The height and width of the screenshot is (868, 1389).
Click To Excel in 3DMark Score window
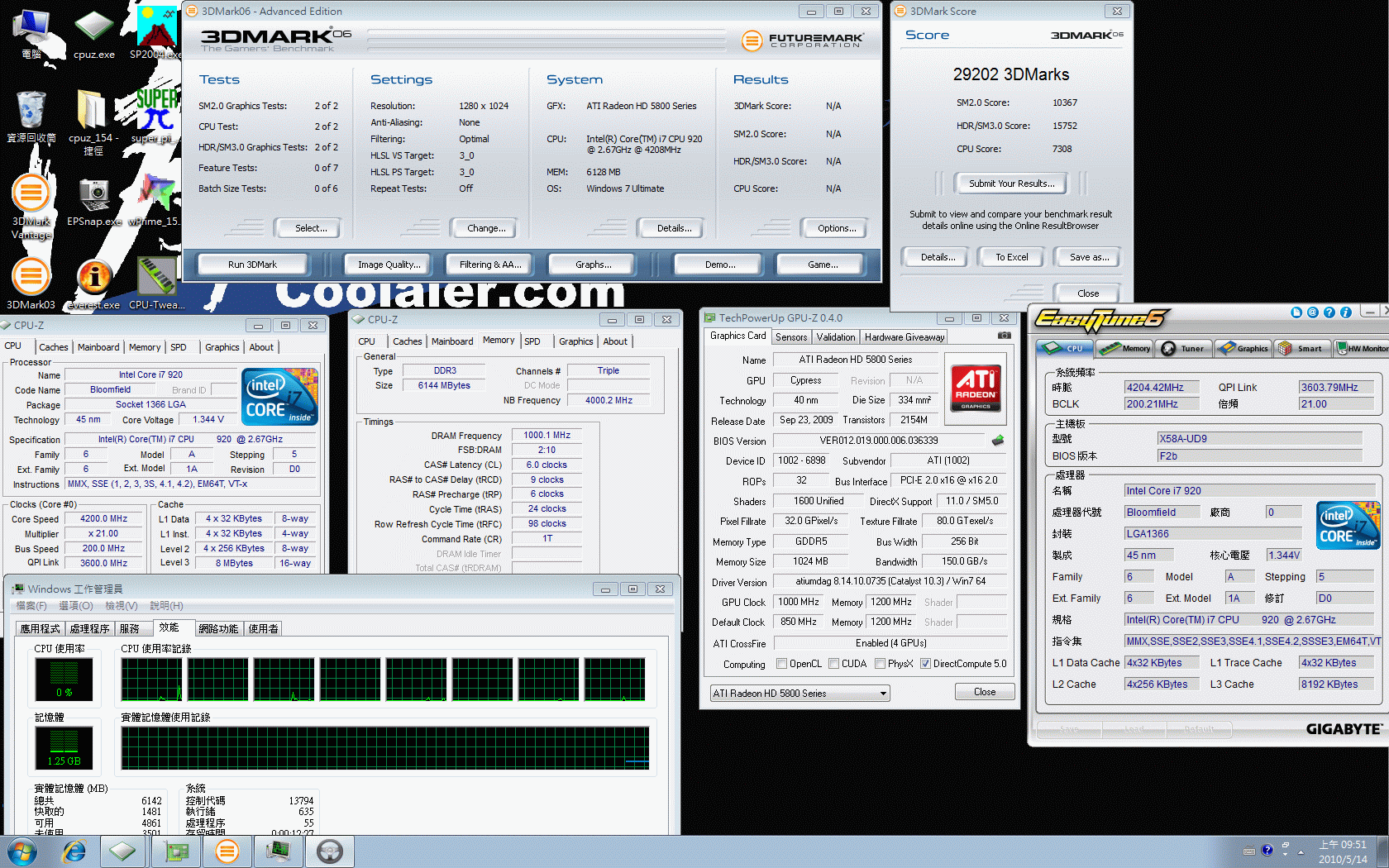click(1011, 257)
